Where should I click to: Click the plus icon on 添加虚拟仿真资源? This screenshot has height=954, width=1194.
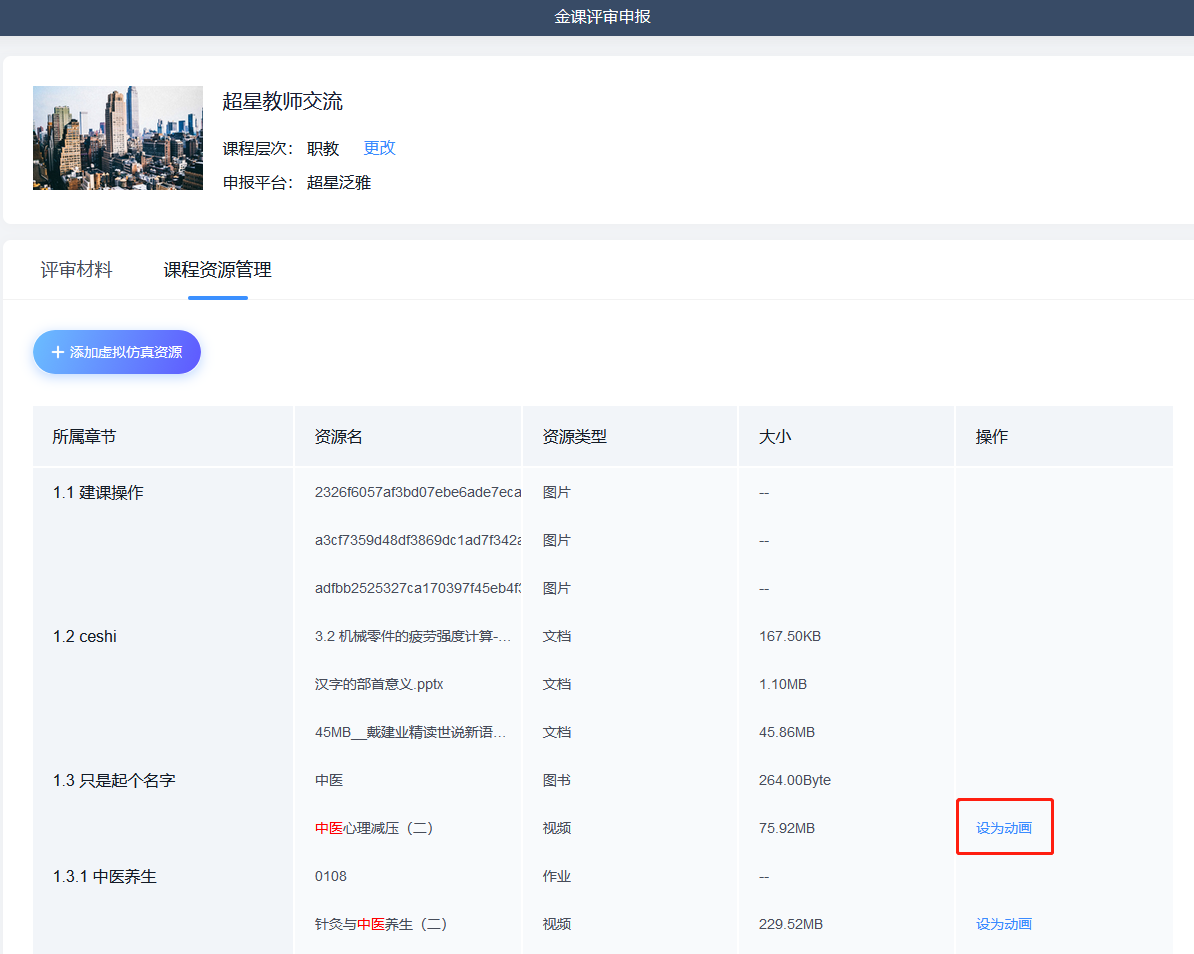58,353
